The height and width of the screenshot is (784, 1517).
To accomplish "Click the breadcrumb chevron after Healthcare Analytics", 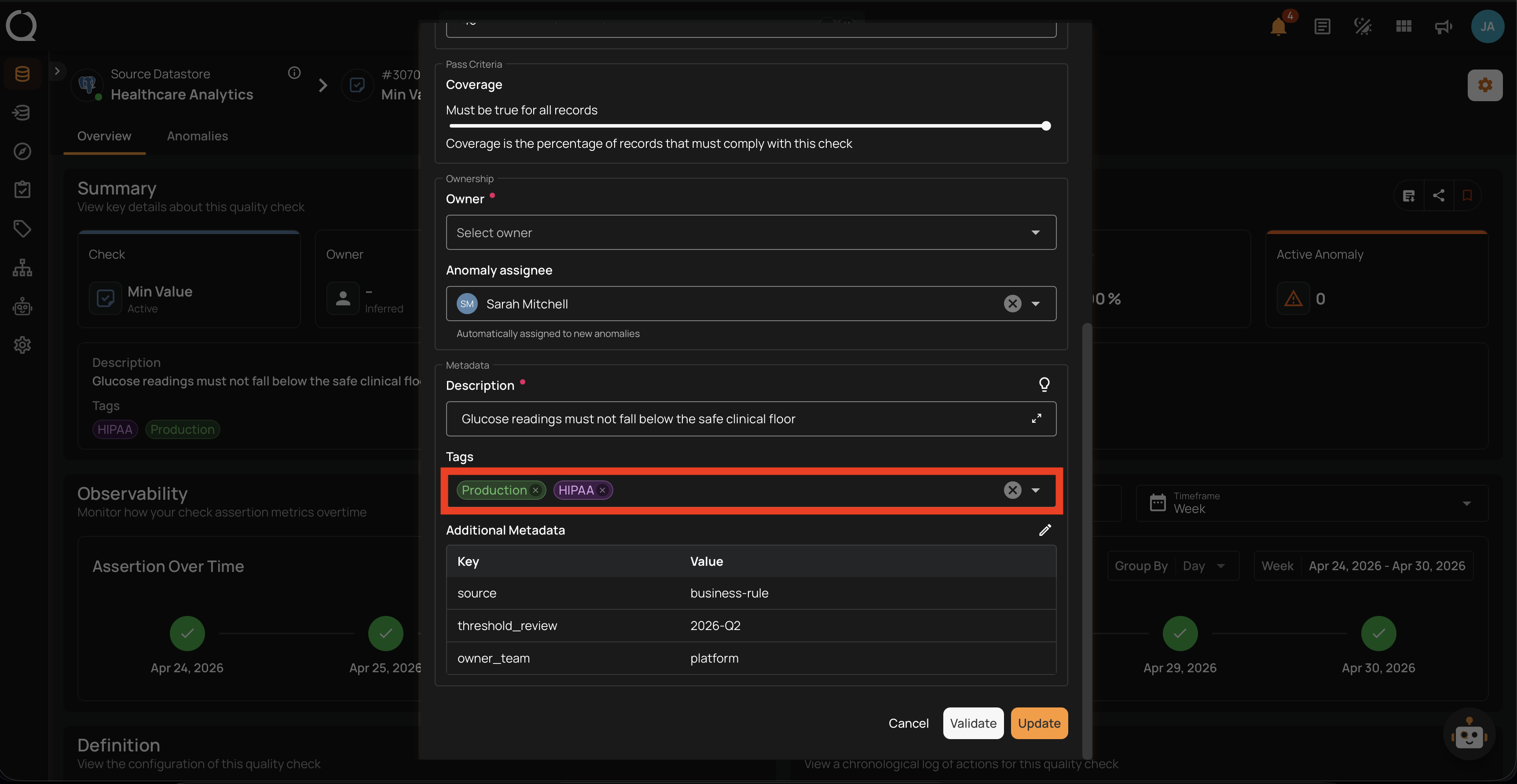I will (x=323, y=85).
